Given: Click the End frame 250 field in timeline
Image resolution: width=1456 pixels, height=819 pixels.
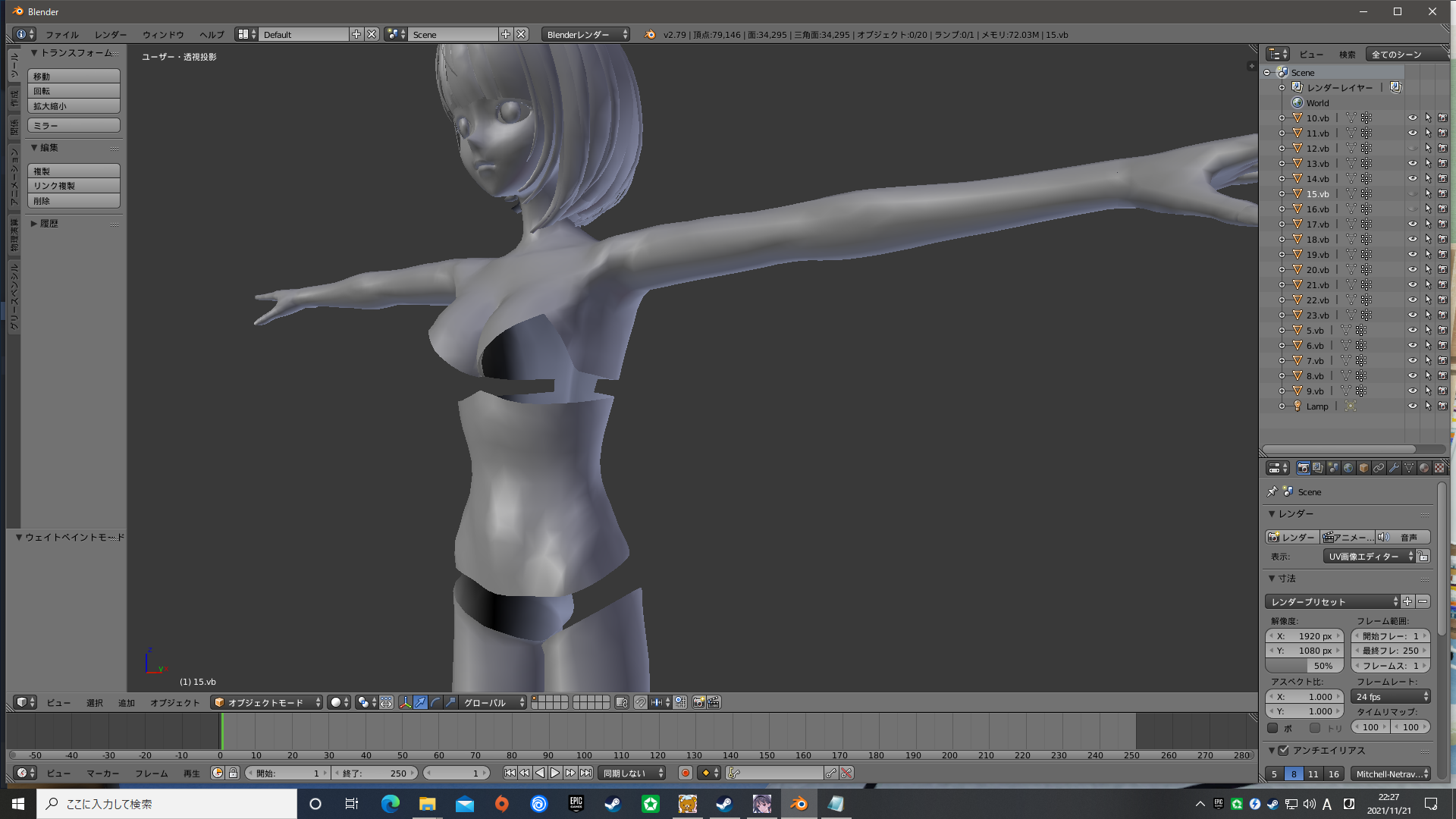Looking at the screenshot, I should point(375,773).
